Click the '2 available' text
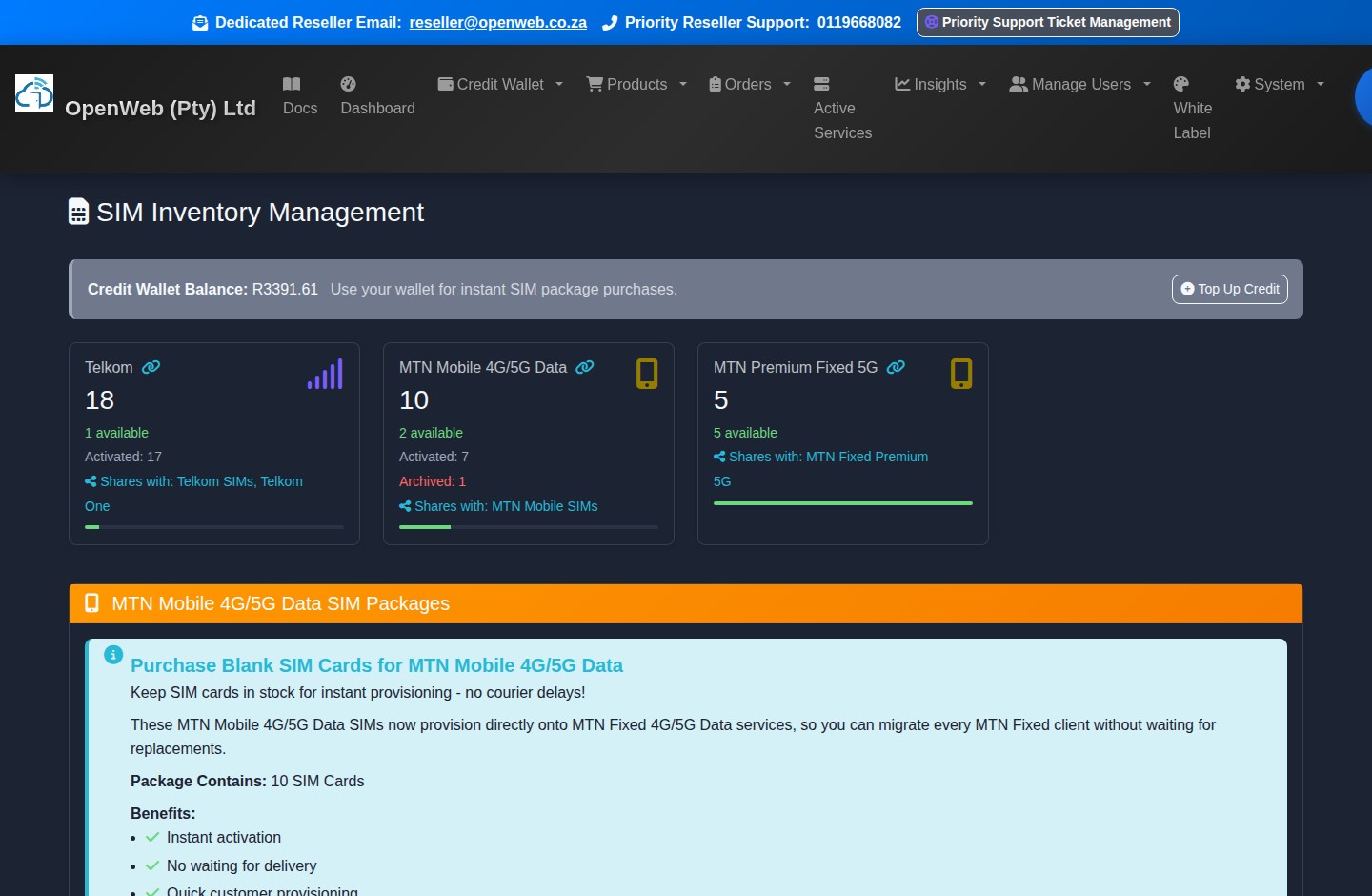Screen dimensions: 1372x896 (x=431, y=433)
